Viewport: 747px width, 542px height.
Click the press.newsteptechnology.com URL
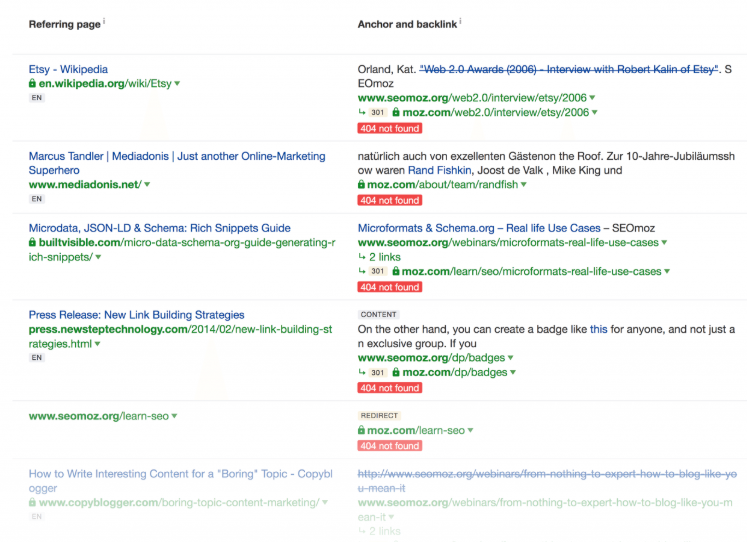click(x=181, y=336)
